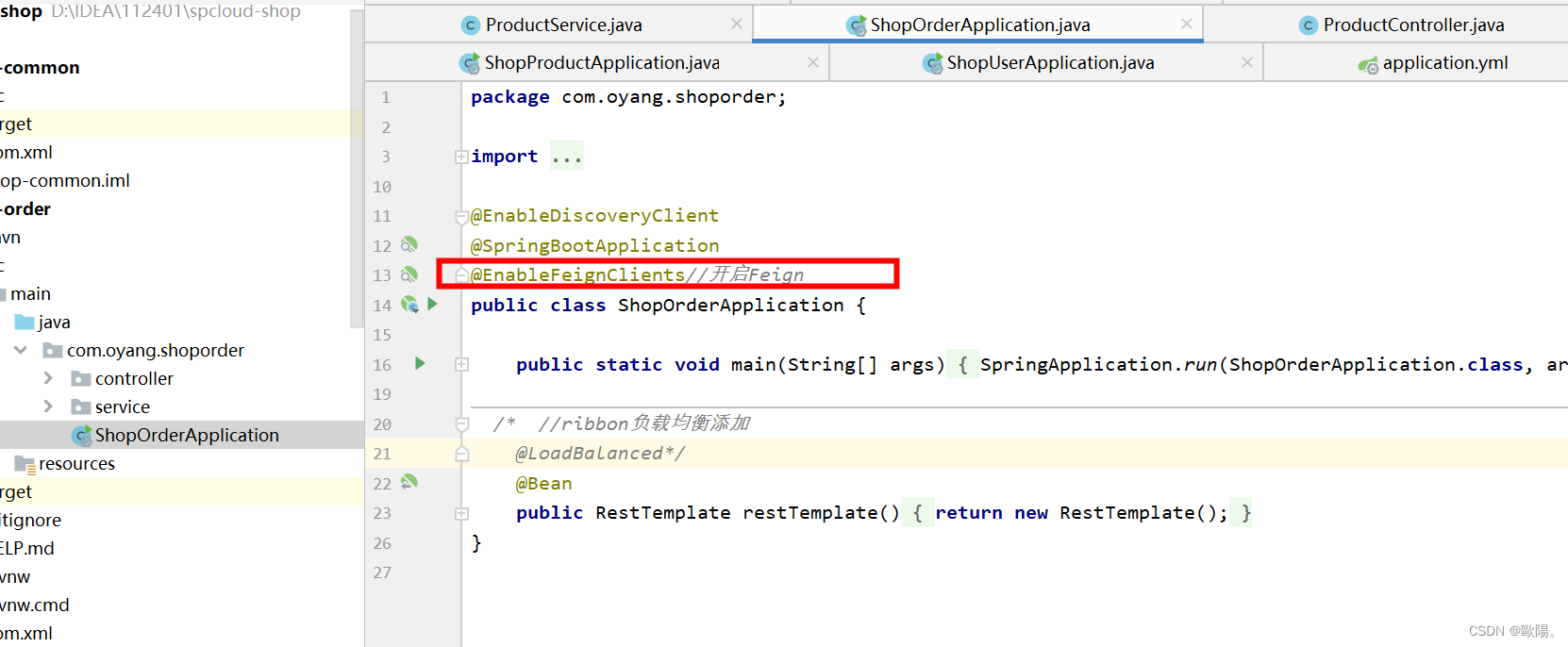Click ShopOrderApplication class name in code
This screenshot has width=1568, height=647.
coord(731,306)
